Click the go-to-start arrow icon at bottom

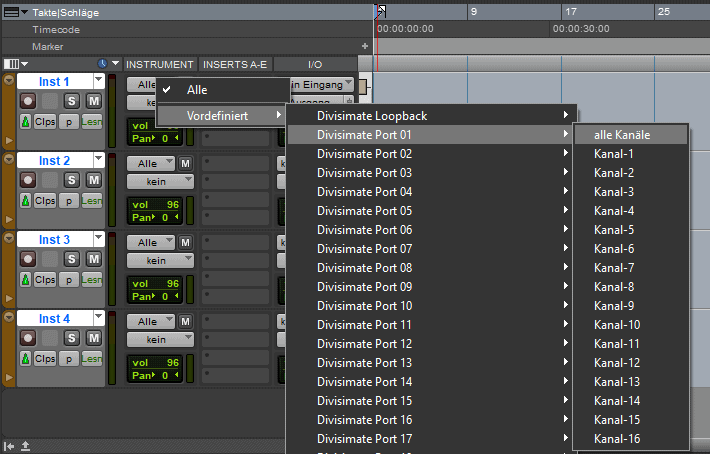click(x=9, y=446)
